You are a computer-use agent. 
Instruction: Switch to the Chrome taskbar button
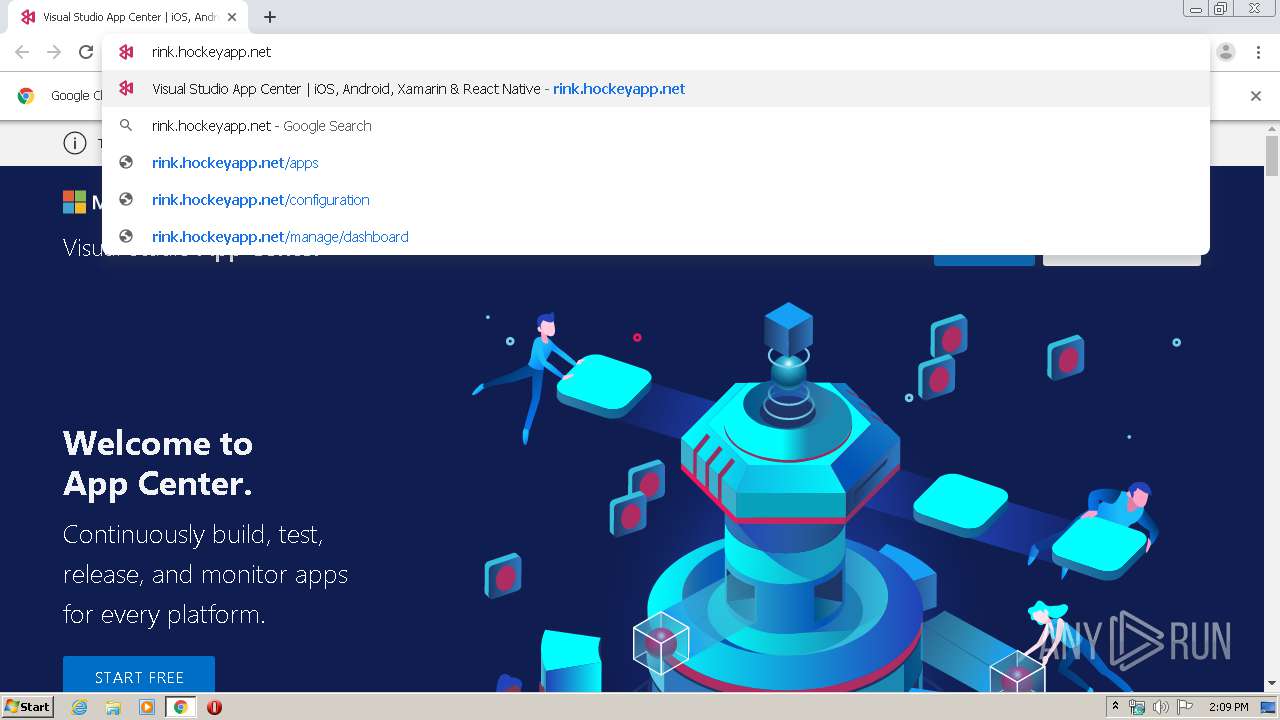(180, 707)
